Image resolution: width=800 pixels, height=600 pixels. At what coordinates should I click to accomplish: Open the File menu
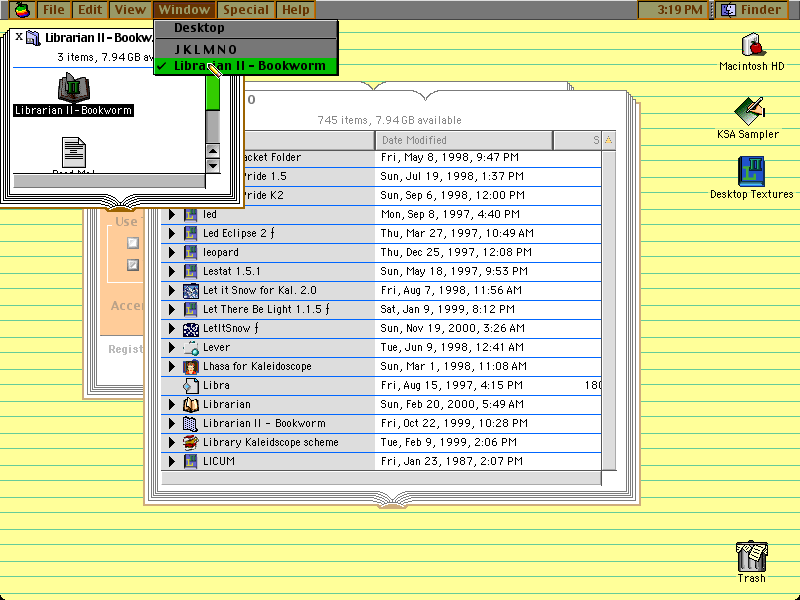coord(54,10)
